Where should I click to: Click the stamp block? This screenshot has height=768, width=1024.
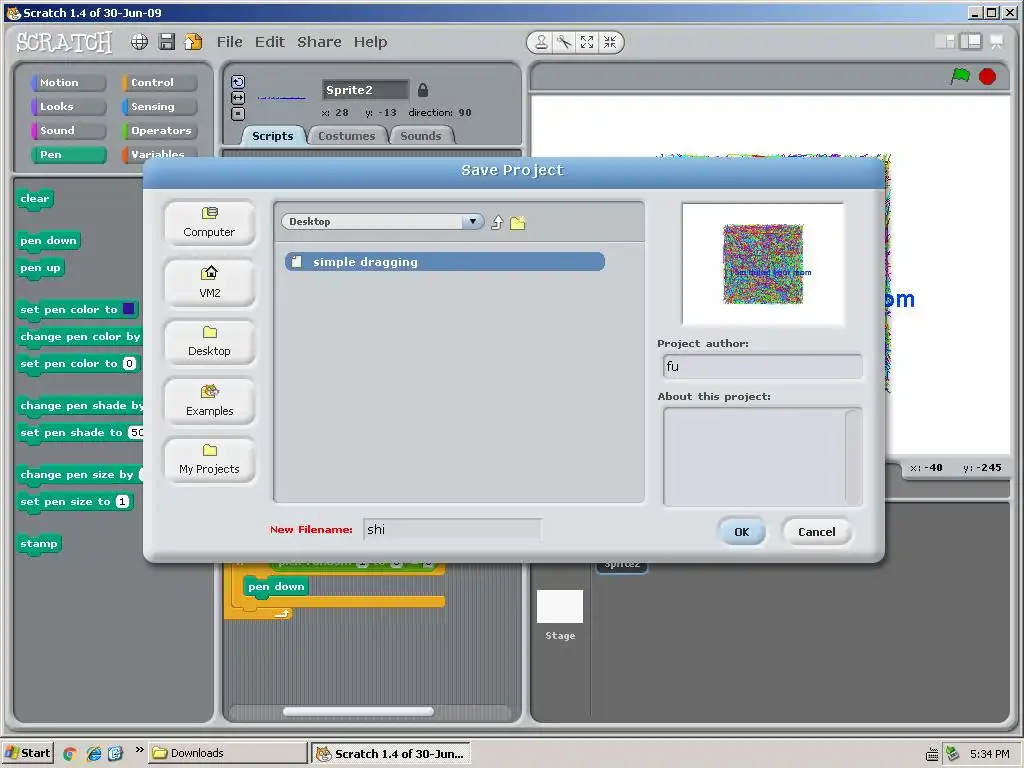tap(39, 544)
